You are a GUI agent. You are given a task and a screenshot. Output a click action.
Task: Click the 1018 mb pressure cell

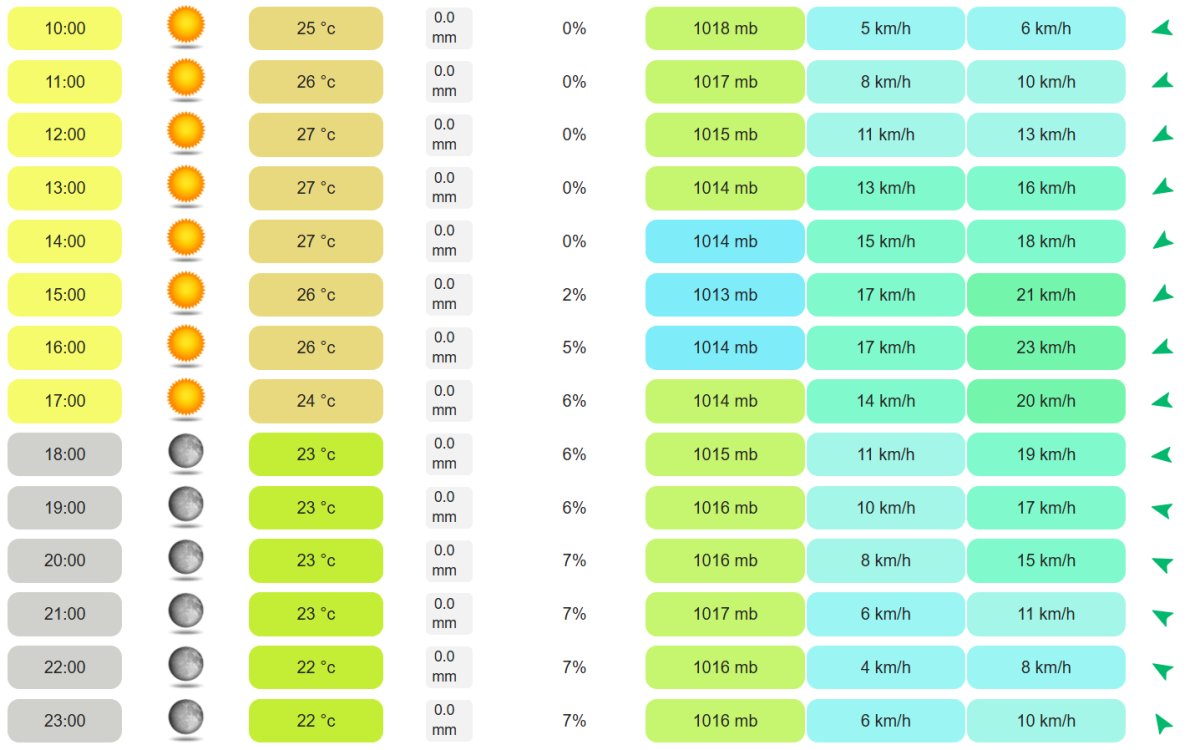[x=725, y=28]
